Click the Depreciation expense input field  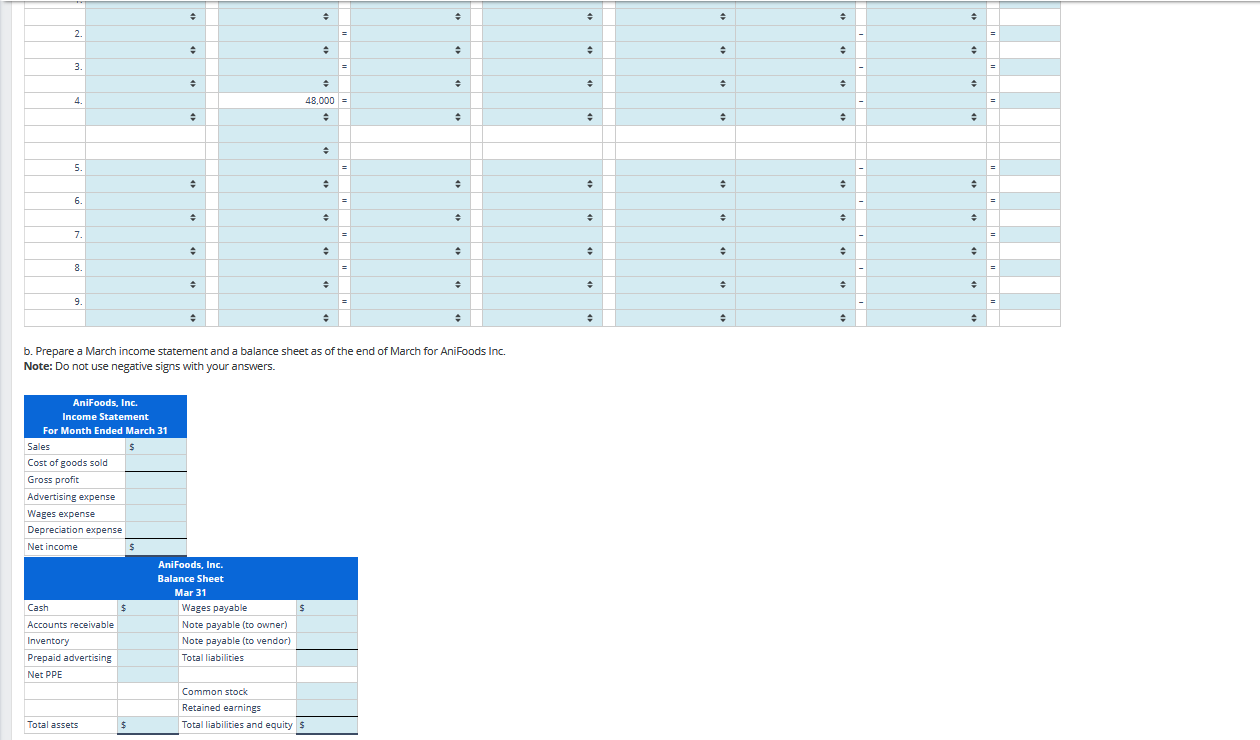pos(156,530)
